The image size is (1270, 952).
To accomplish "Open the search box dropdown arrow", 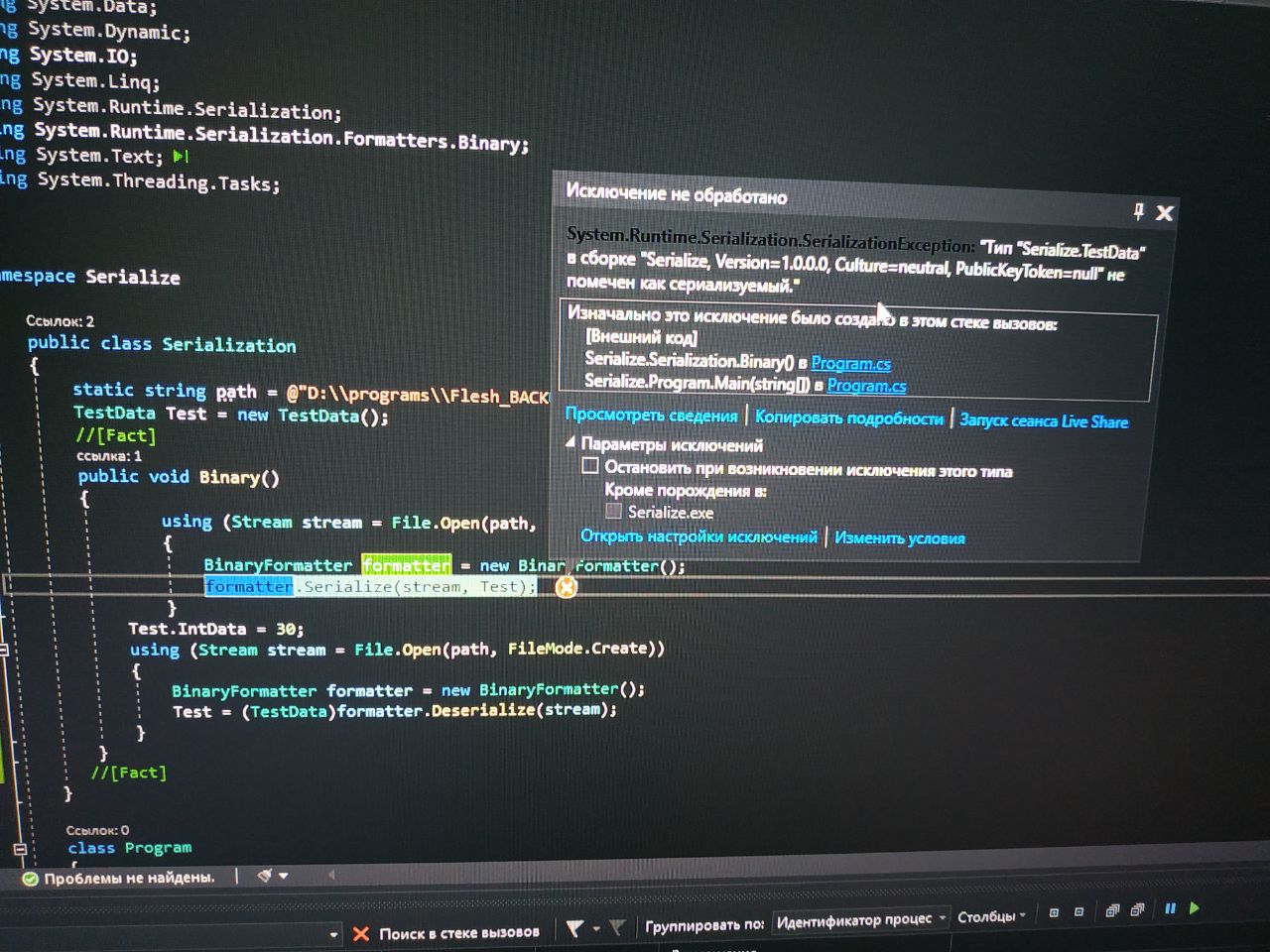I will [x=333, y=934].
